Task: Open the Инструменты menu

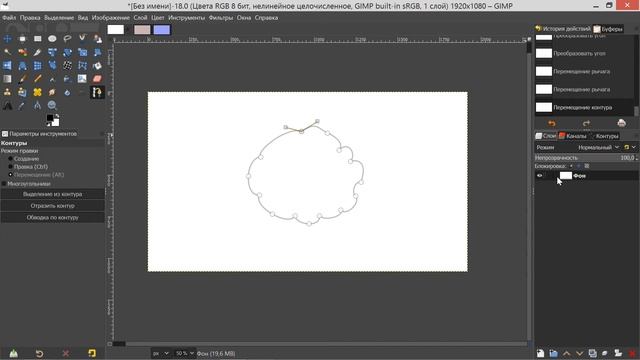Action: (186, 18)
